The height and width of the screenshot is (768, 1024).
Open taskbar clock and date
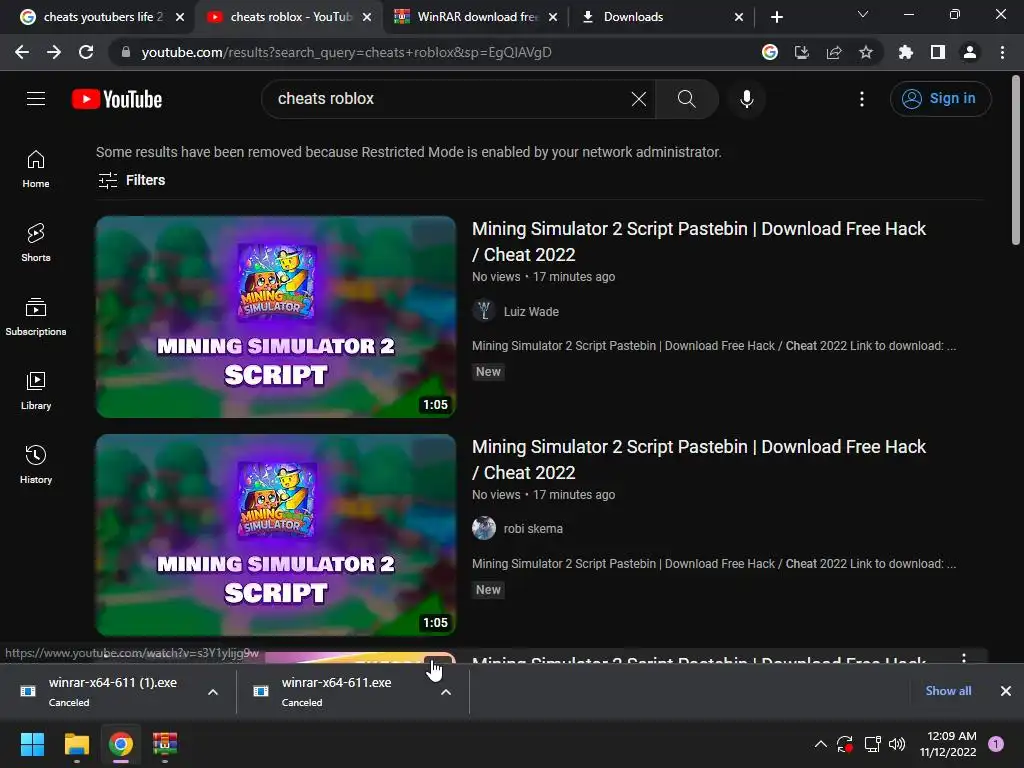(948, 744)
